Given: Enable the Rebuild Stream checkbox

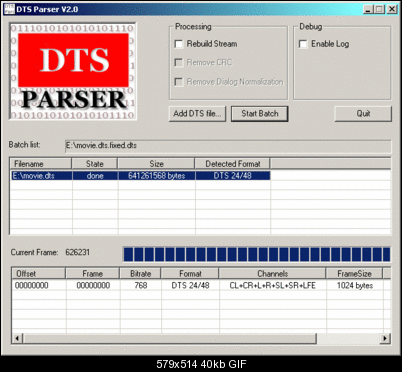Looking at the screenshot, I should tap(179, 44).
